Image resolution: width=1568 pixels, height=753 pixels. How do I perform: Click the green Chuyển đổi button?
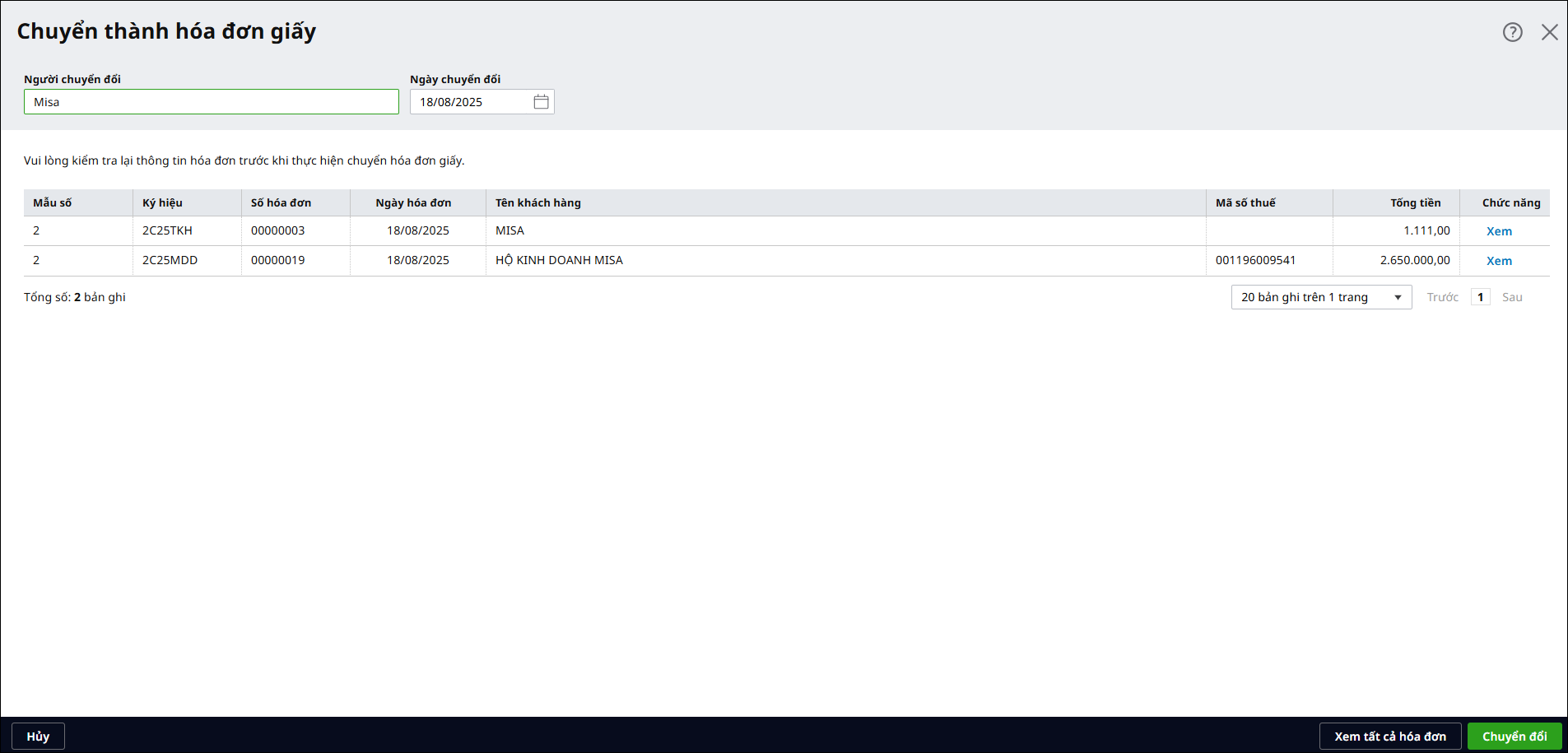(1514, 737)
